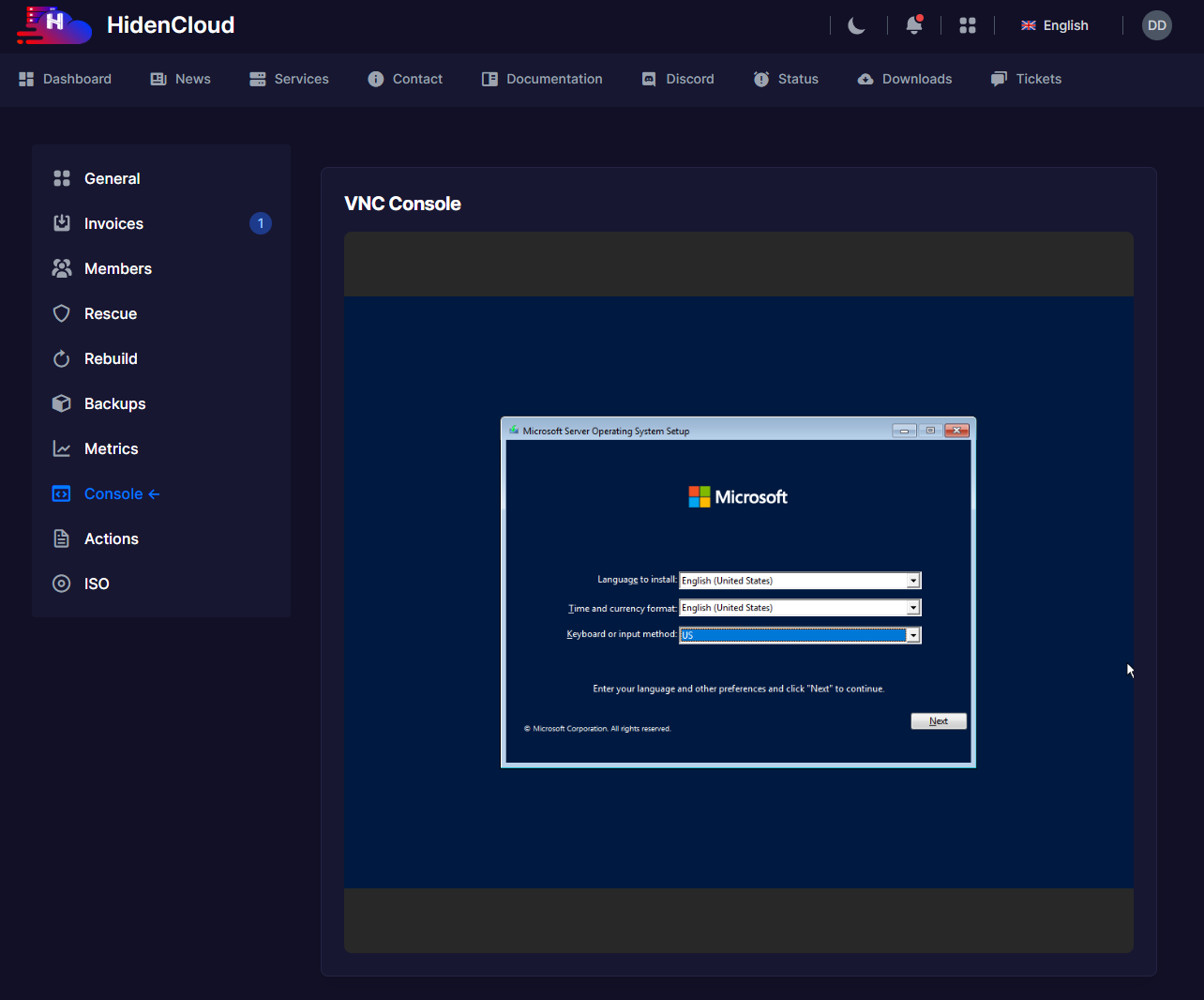Viewport: 1204px width, 1000px height.
Task: Expand Language to install dropdown
Action: coord(912,581)
